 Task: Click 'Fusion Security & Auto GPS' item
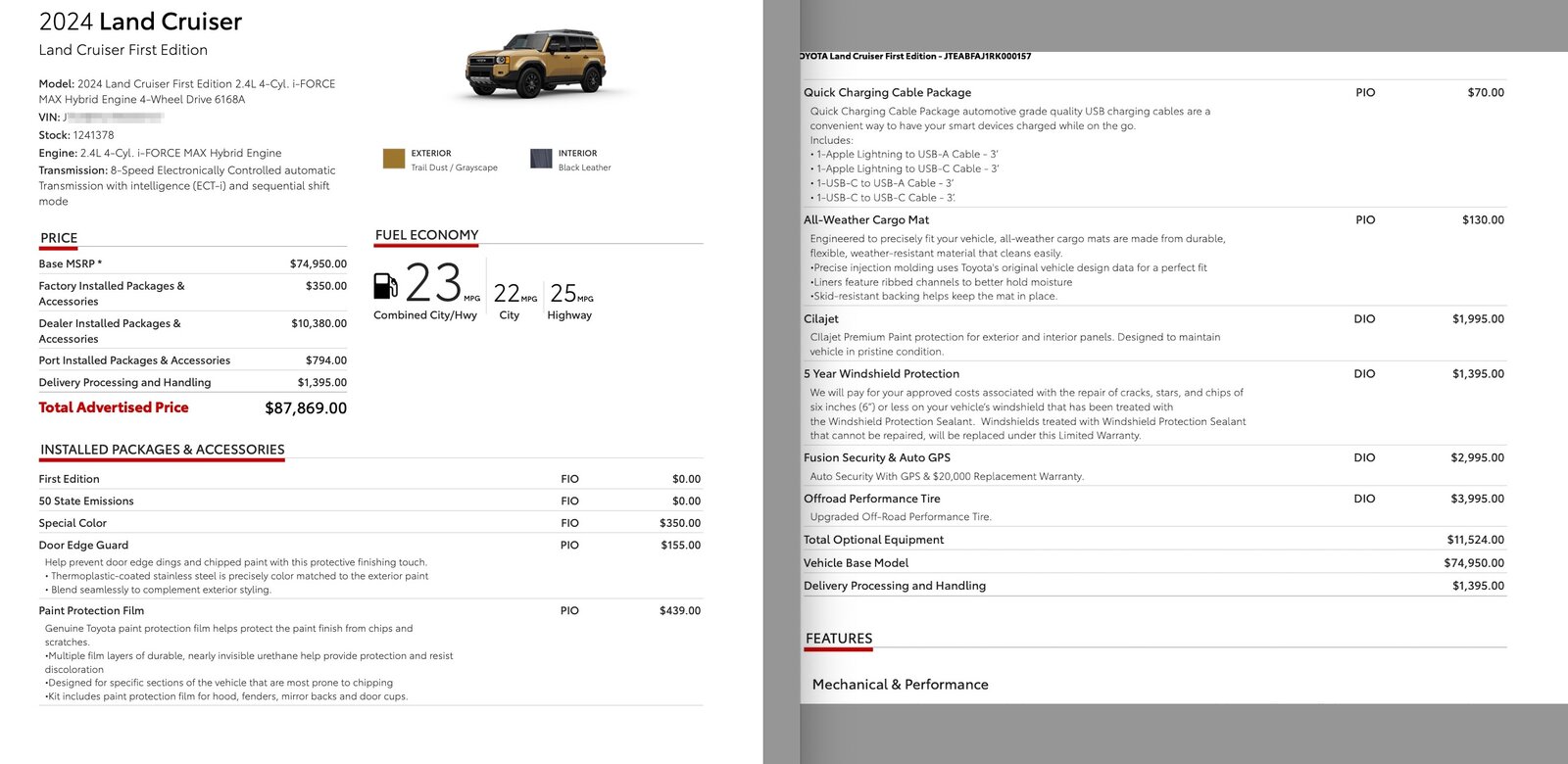point(877,457)
